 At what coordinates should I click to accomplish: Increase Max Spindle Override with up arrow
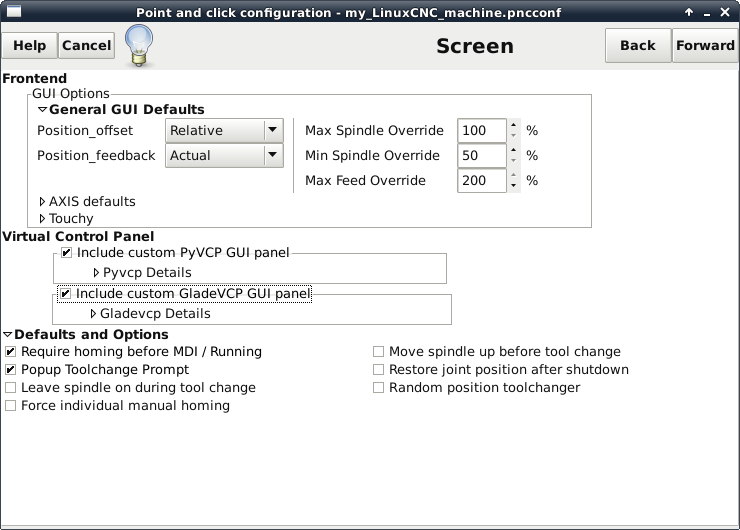coord(513,126)
